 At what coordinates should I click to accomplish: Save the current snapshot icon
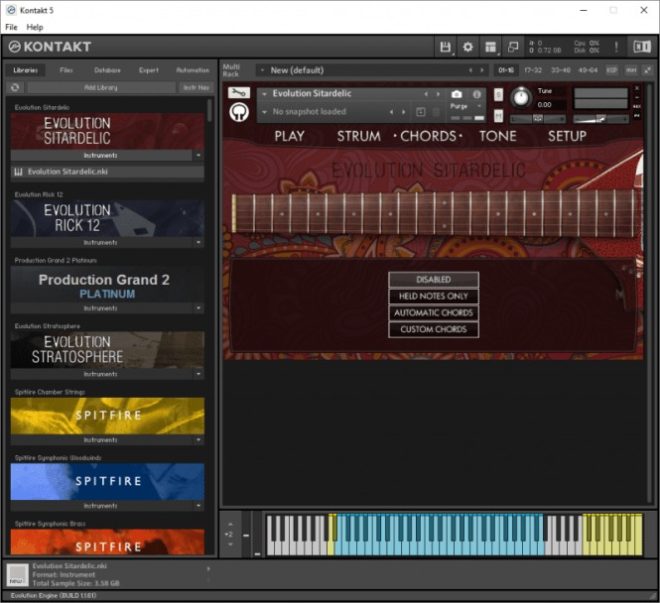tap(421, 112)
